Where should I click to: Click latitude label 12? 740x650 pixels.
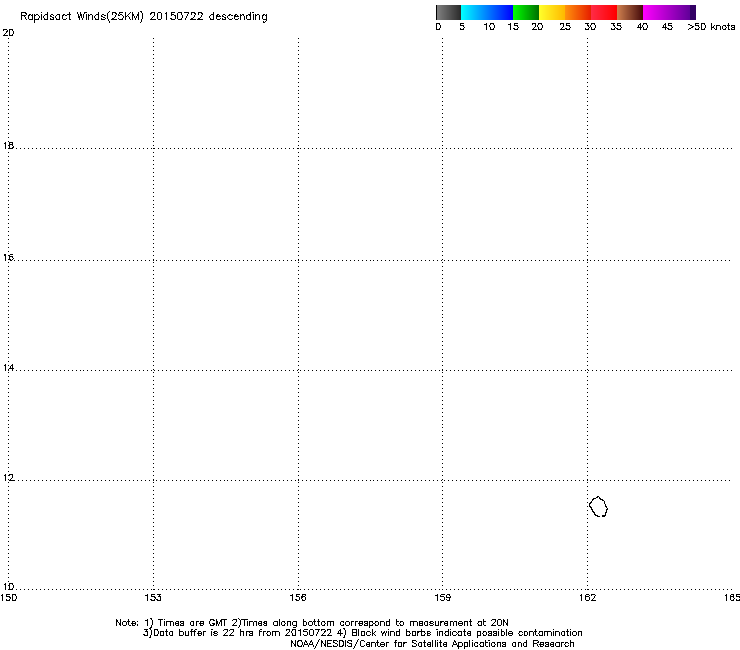pyautogui.click(x=8, y=478)
